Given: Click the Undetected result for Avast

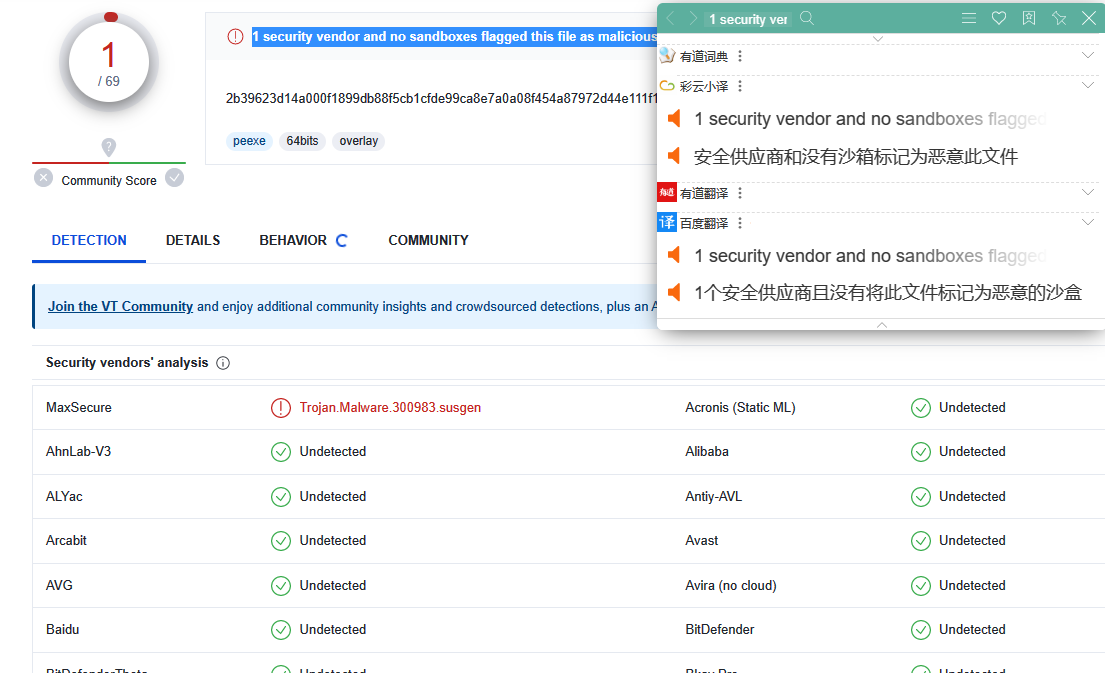Looking at the screenshot, I should [x=972, y=541].
